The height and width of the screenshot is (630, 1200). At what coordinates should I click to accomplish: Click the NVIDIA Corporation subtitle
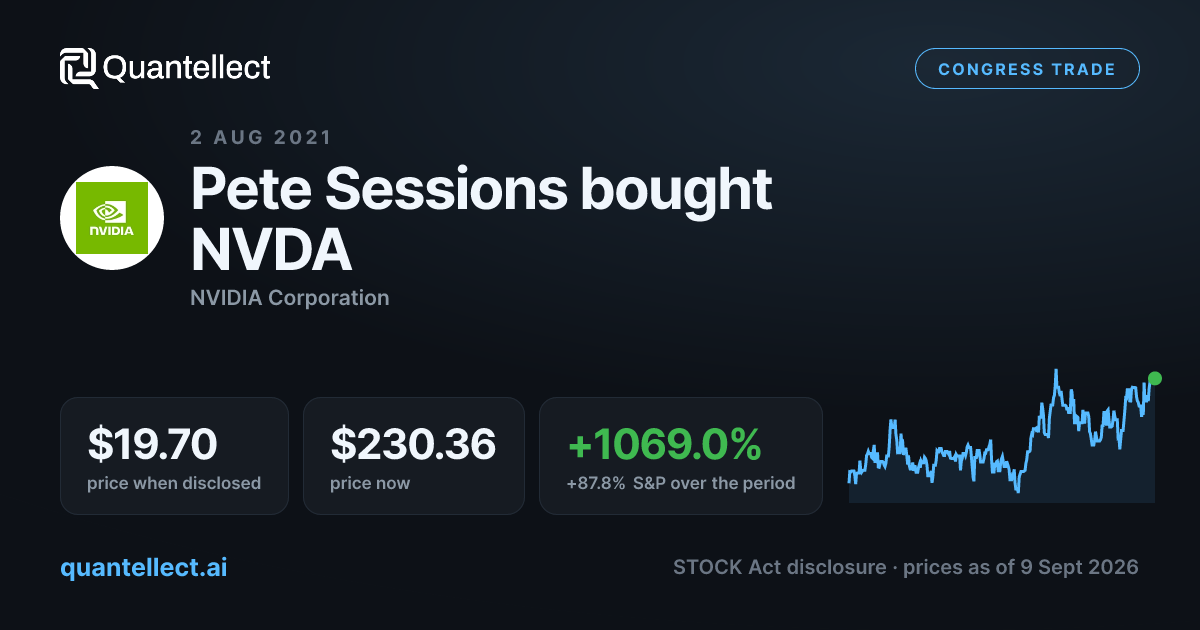[290, 297]
